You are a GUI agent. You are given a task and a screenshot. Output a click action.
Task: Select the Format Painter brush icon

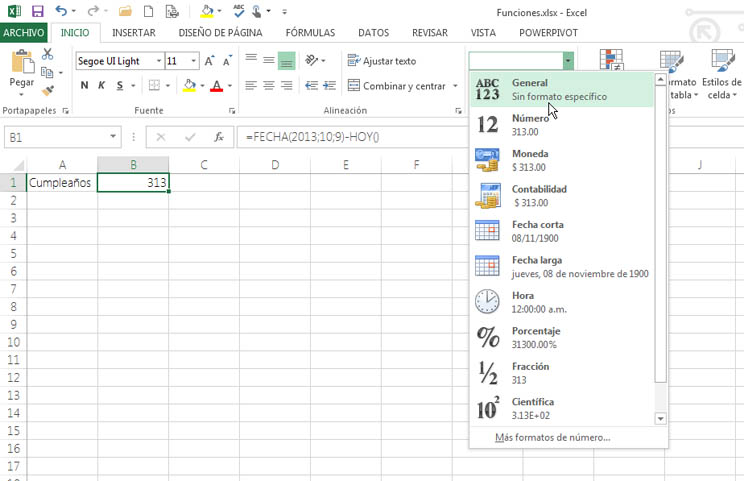point(47,90)
